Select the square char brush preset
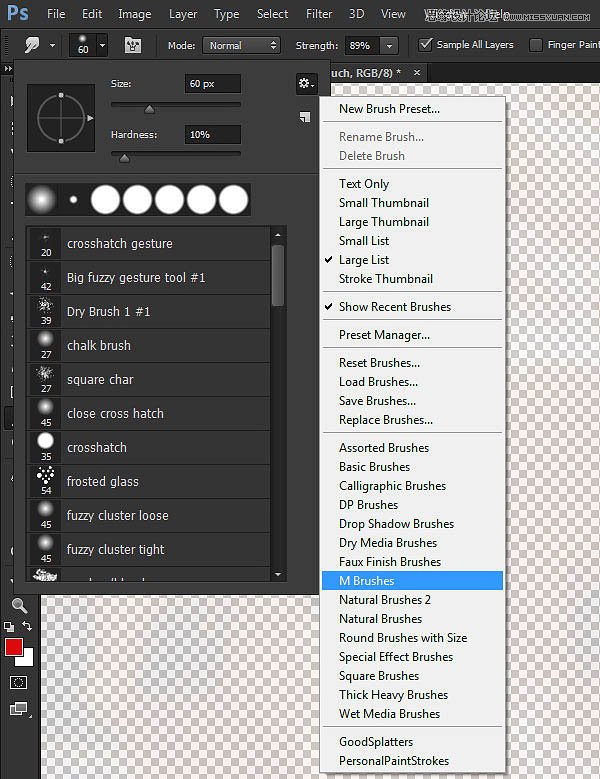Image resolution: width=600 pixels, height=779 pixels. (149, 380)
